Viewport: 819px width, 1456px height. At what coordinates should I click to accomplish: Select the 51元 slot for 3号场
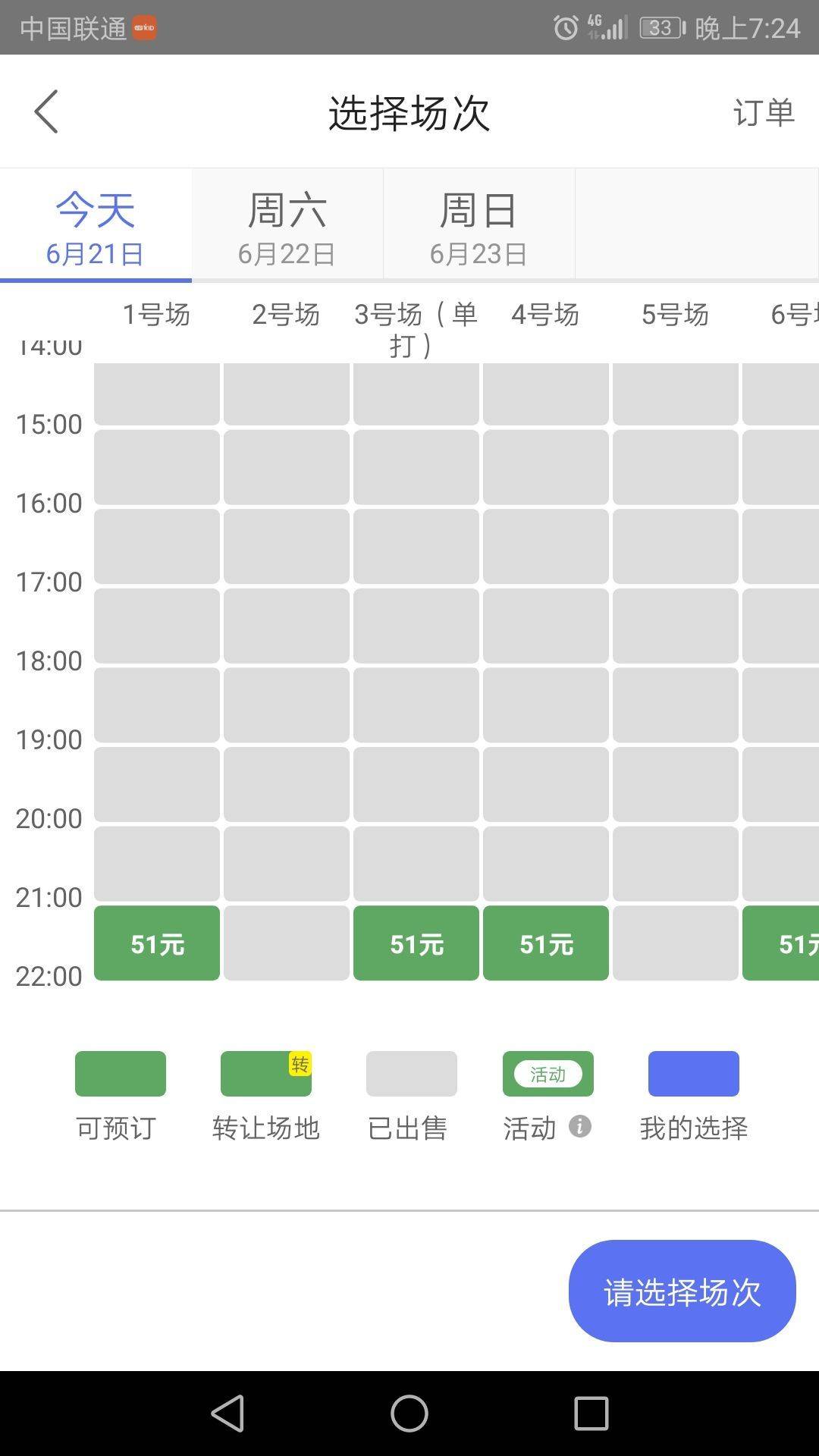click(416, 943)
